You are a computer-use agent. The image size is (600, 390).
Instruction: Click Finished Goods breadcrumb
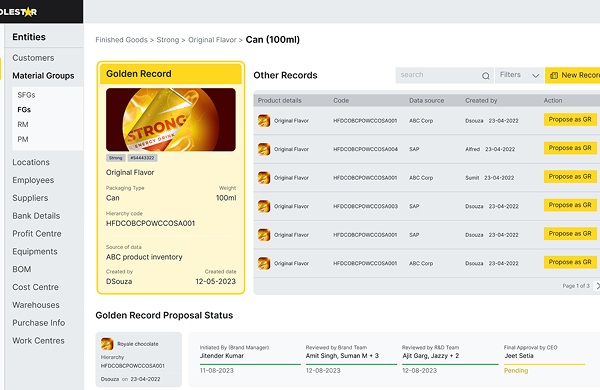pos(121,40)
